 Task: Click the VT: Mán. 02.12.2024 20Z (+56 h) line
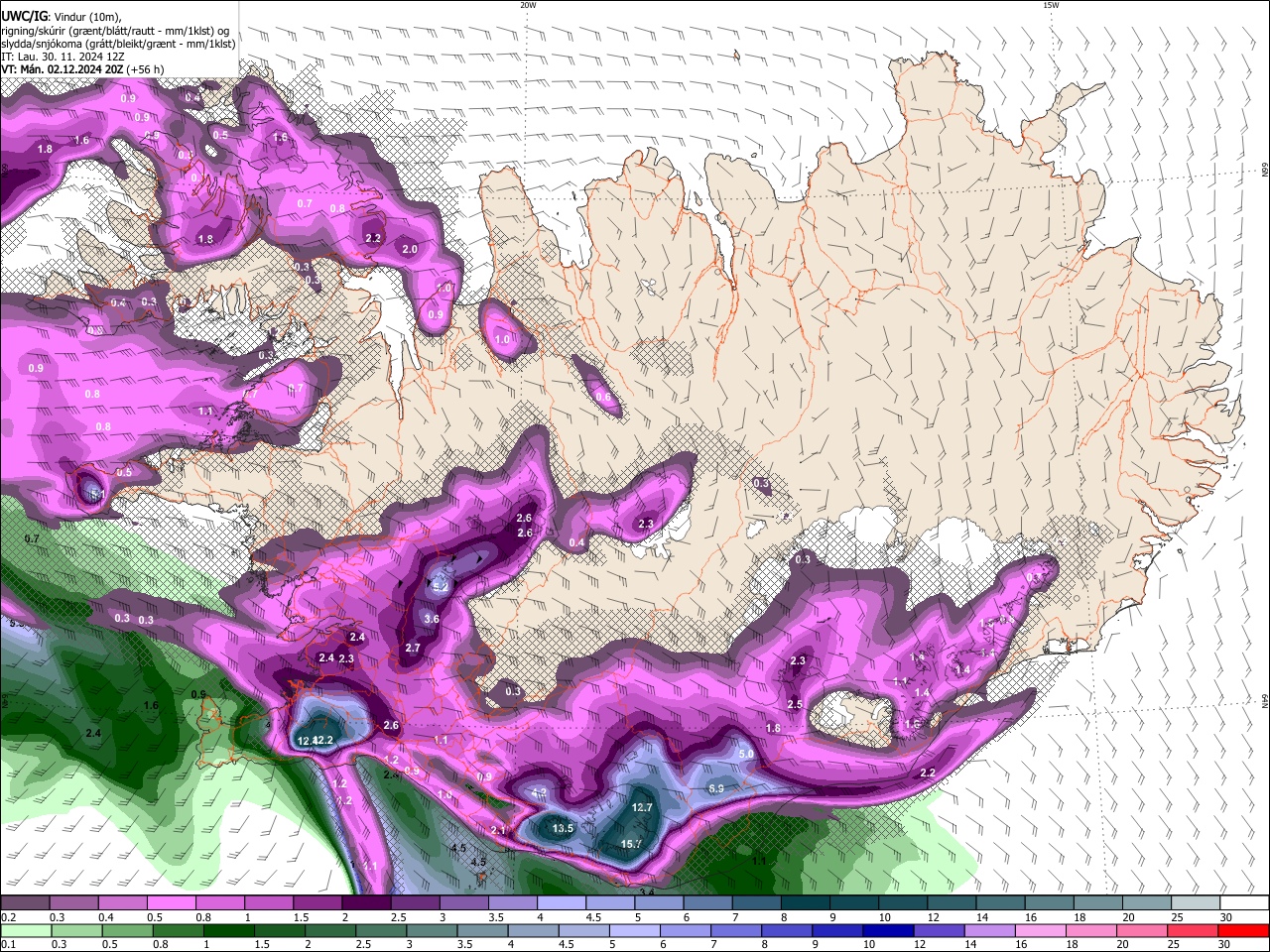point(82,69)
